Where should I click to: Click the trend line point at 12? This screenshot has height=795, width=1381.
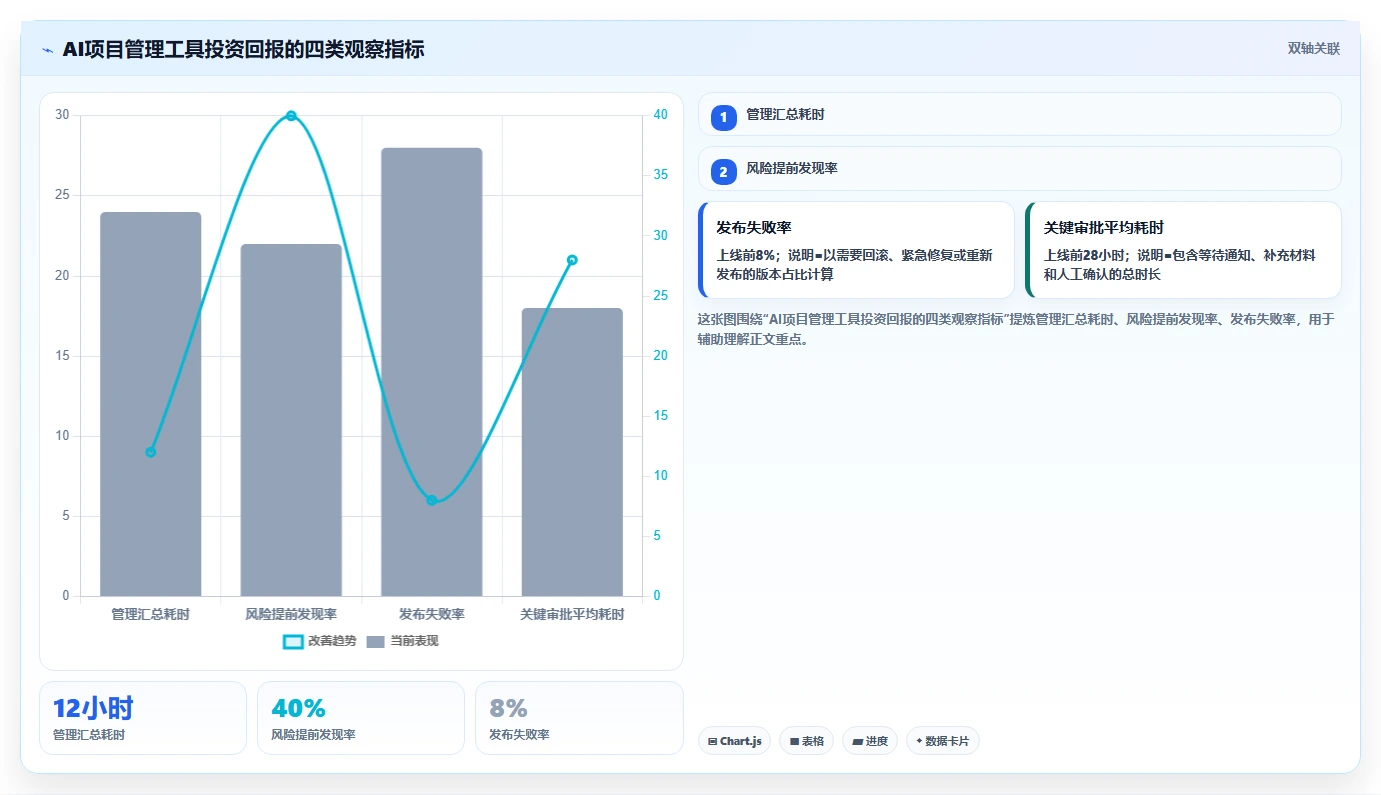[x=151, y=452]
